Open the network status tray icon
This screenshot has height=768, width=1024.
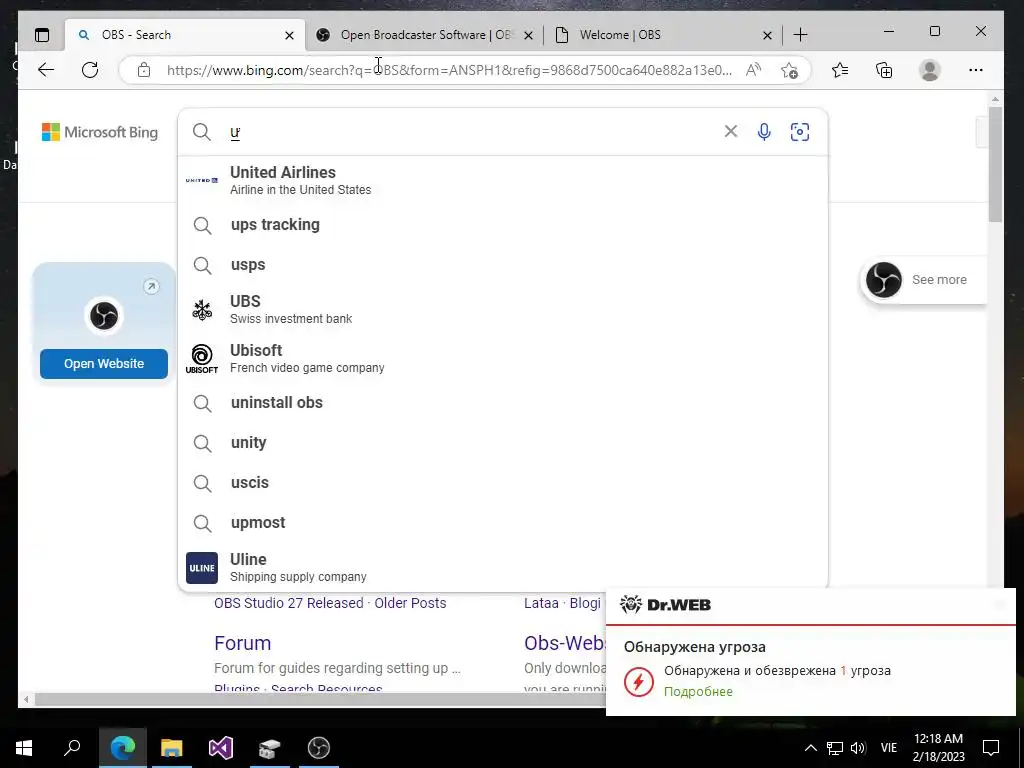(x=835, y=748)
